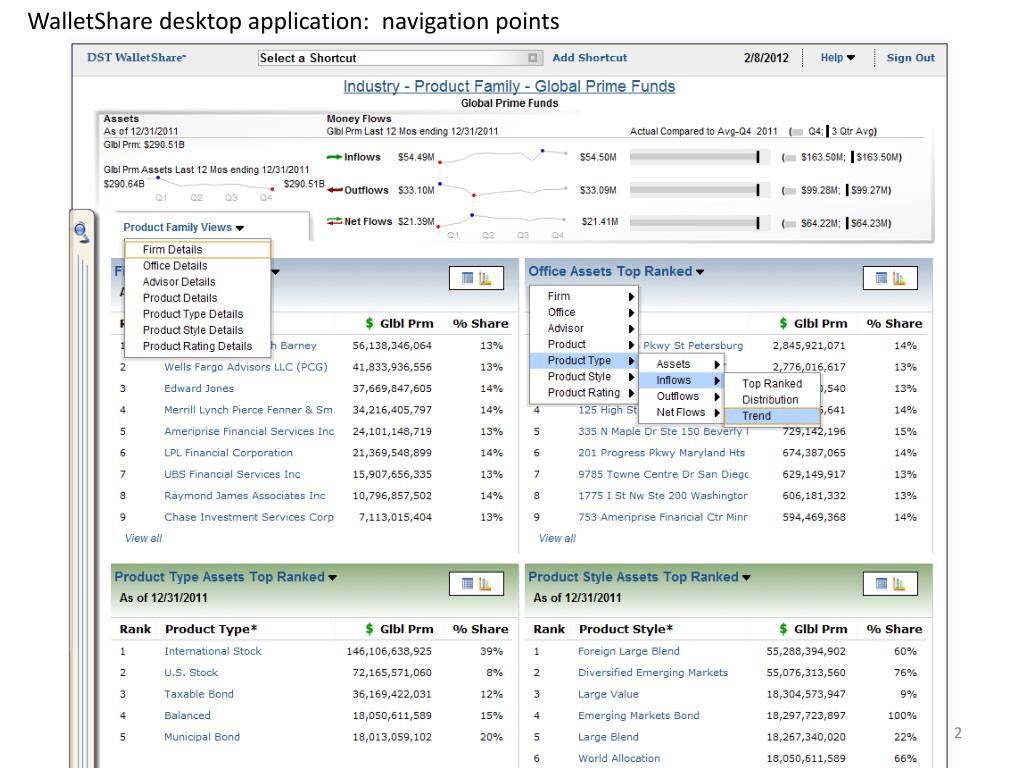Expand the Product Style submenu item

pos(583,377)
